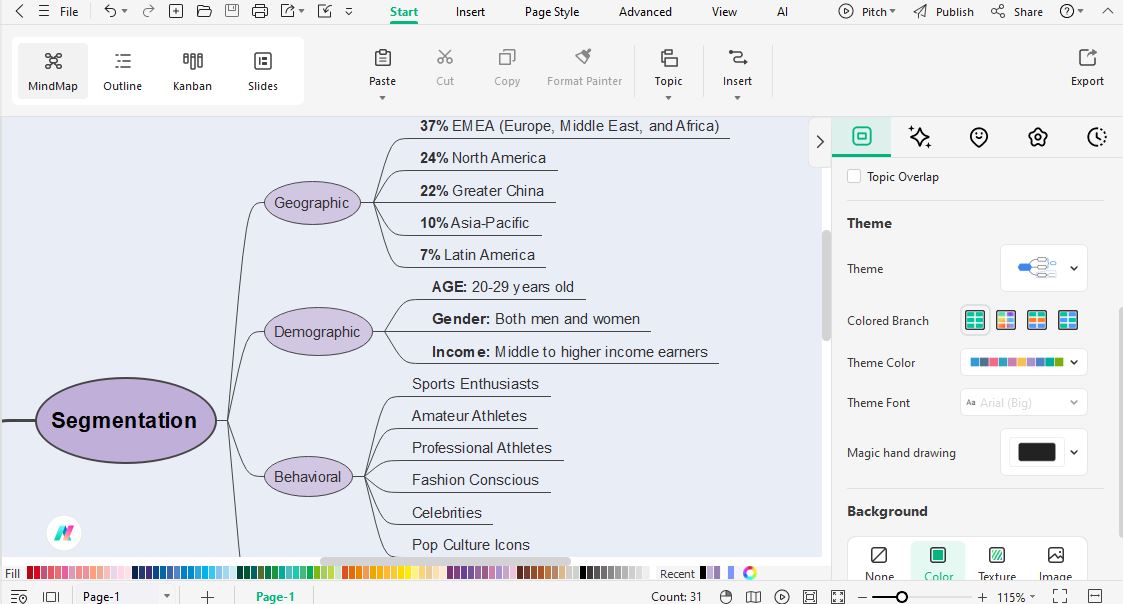1123x604 pixels.
Task: Open the Help question mark menu
Action: (x=1071, y=11)
